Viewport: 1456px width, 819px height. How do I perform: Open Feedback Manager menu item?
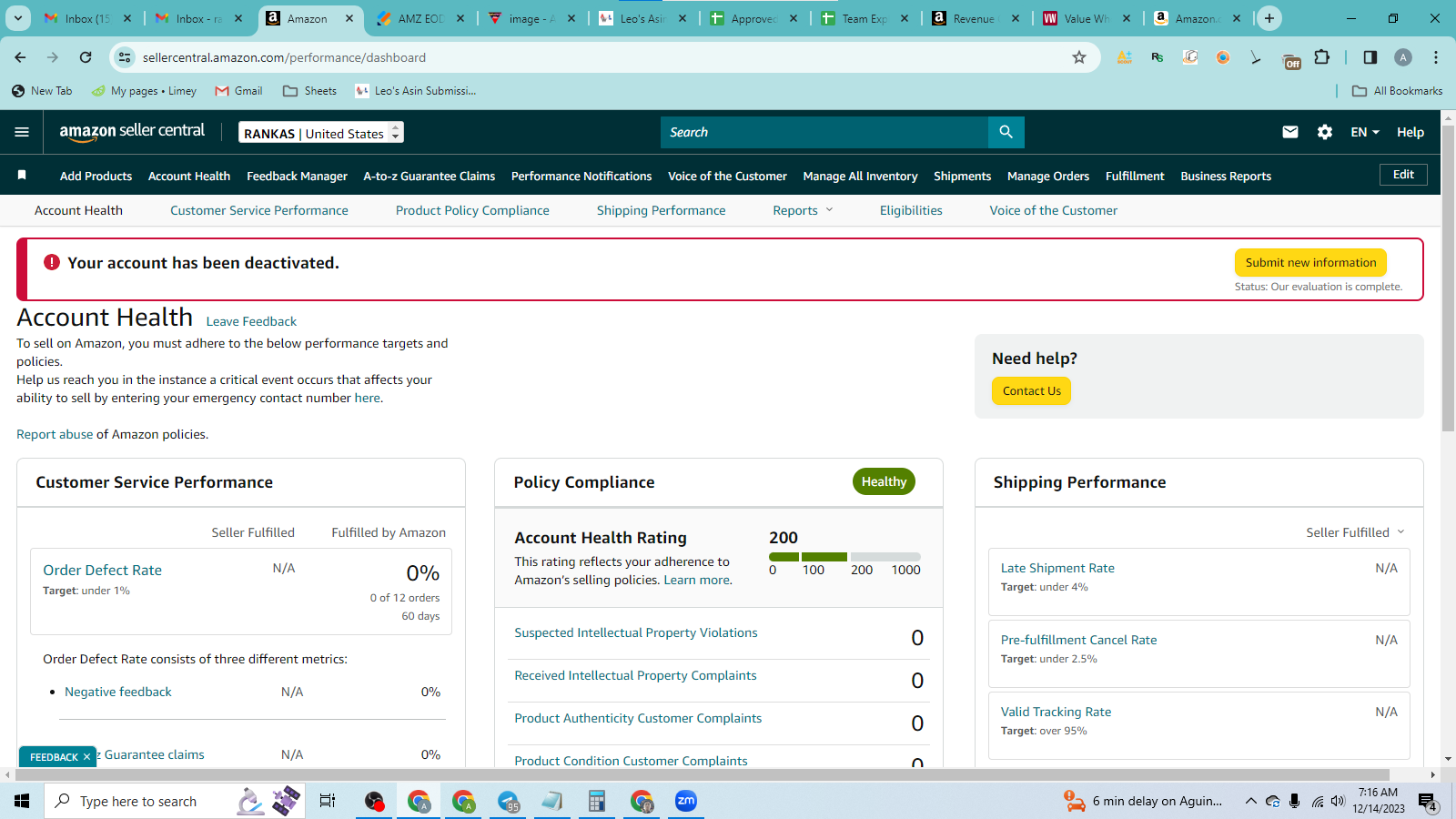pos(297,176)
